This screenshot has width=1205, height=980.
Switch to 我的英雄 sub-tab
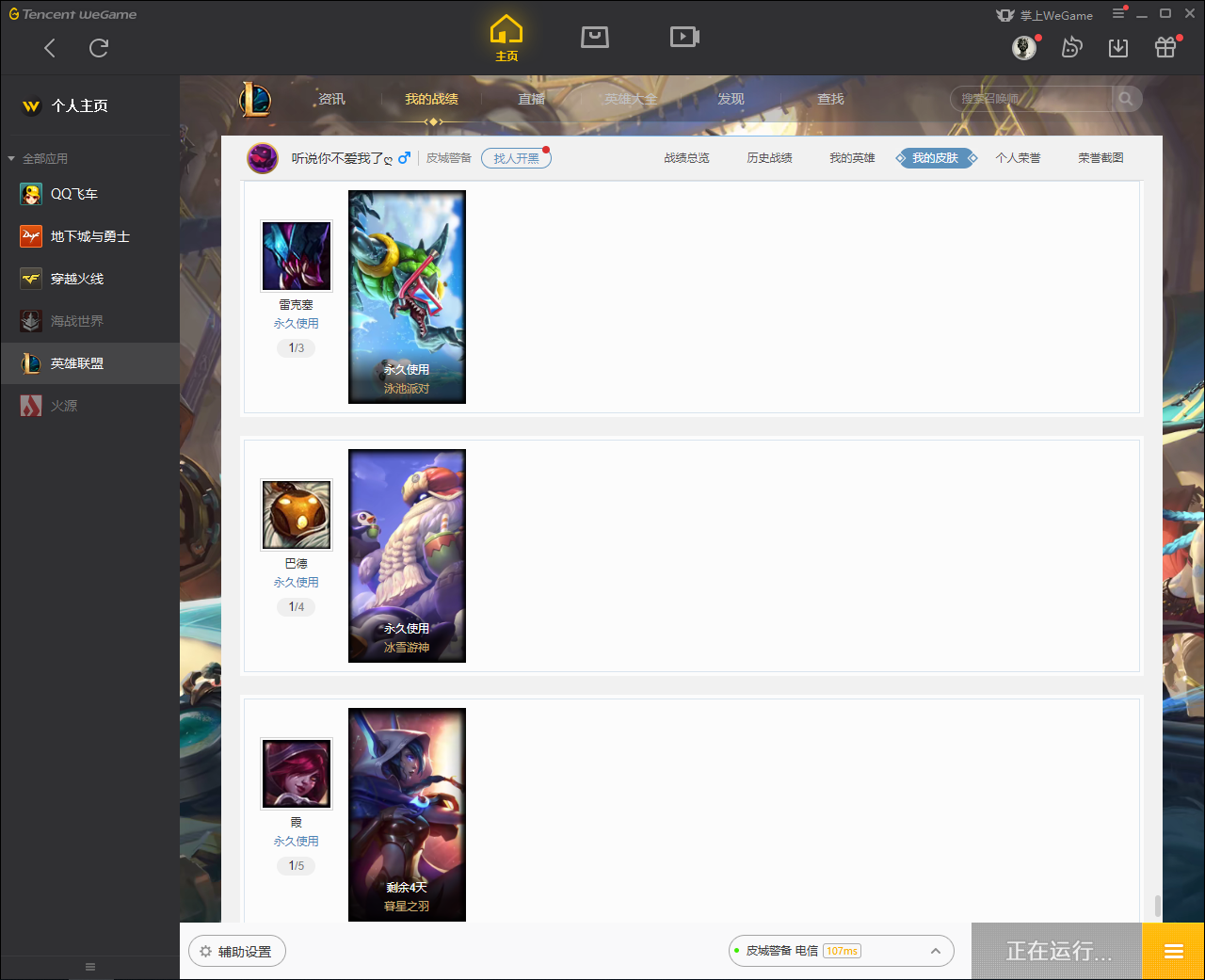(852, 158)
